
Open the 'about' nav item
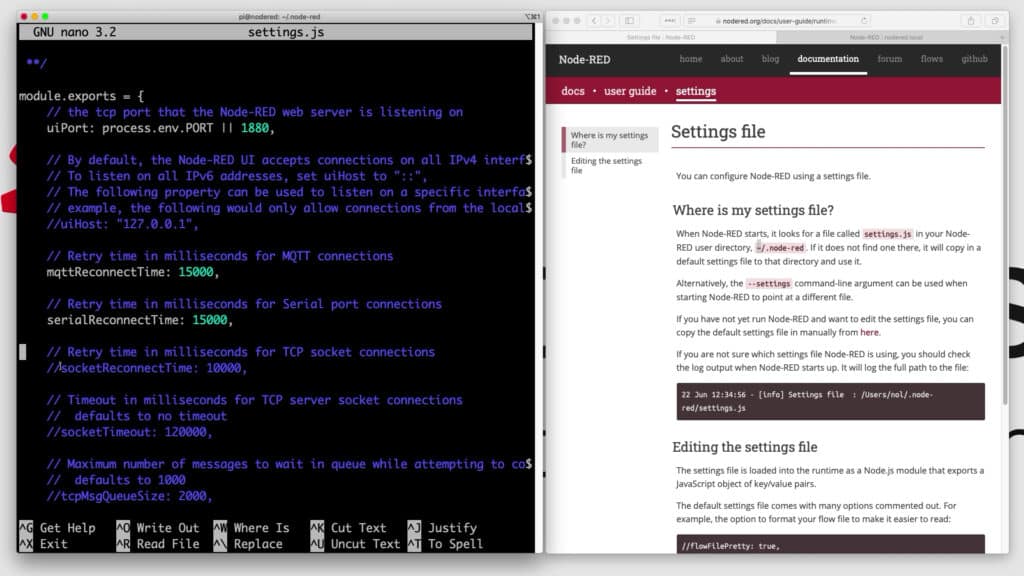pos(731,59)
